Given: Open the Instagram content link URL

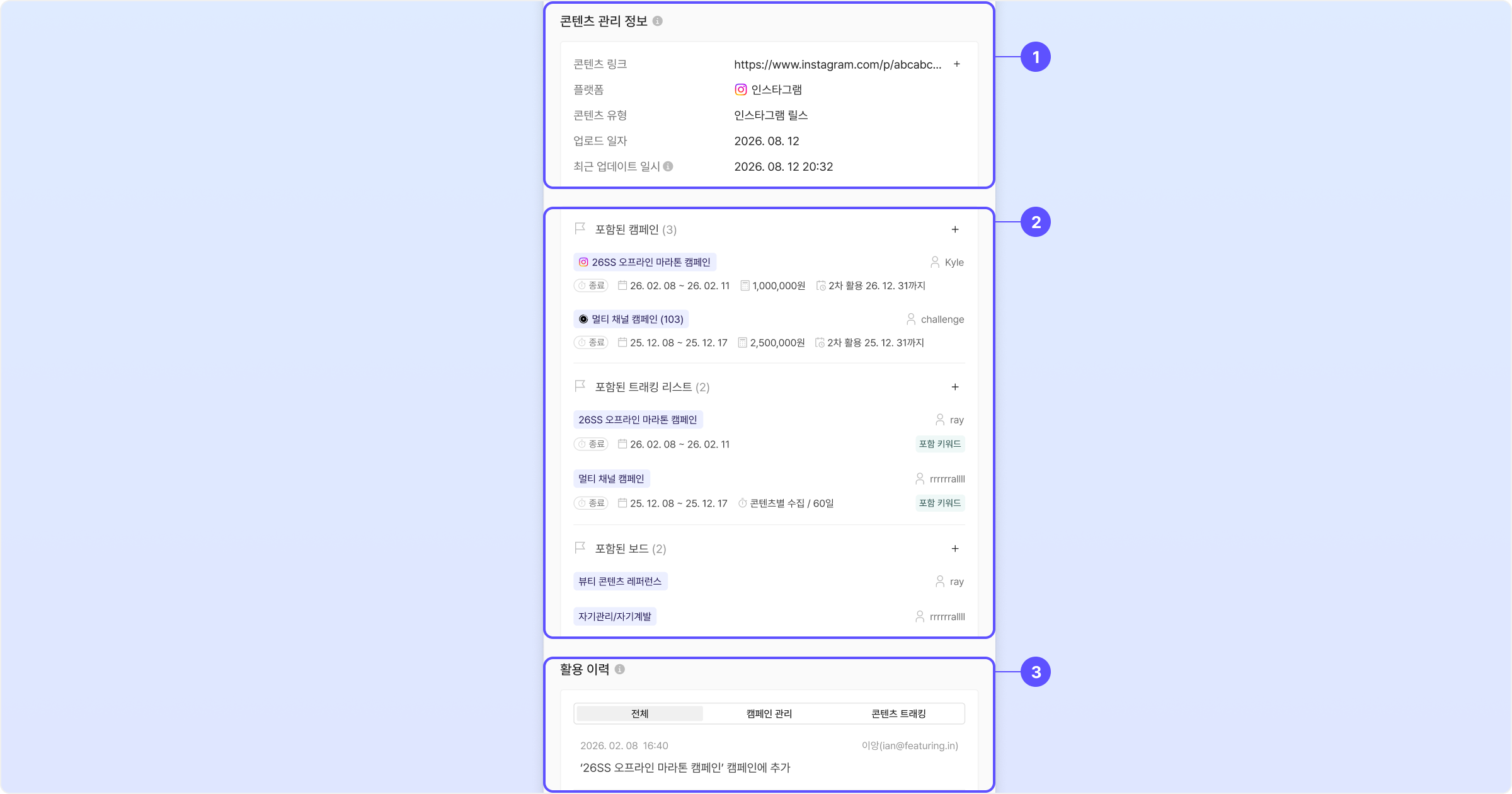Looking at the screenshot, I should 838,64.
